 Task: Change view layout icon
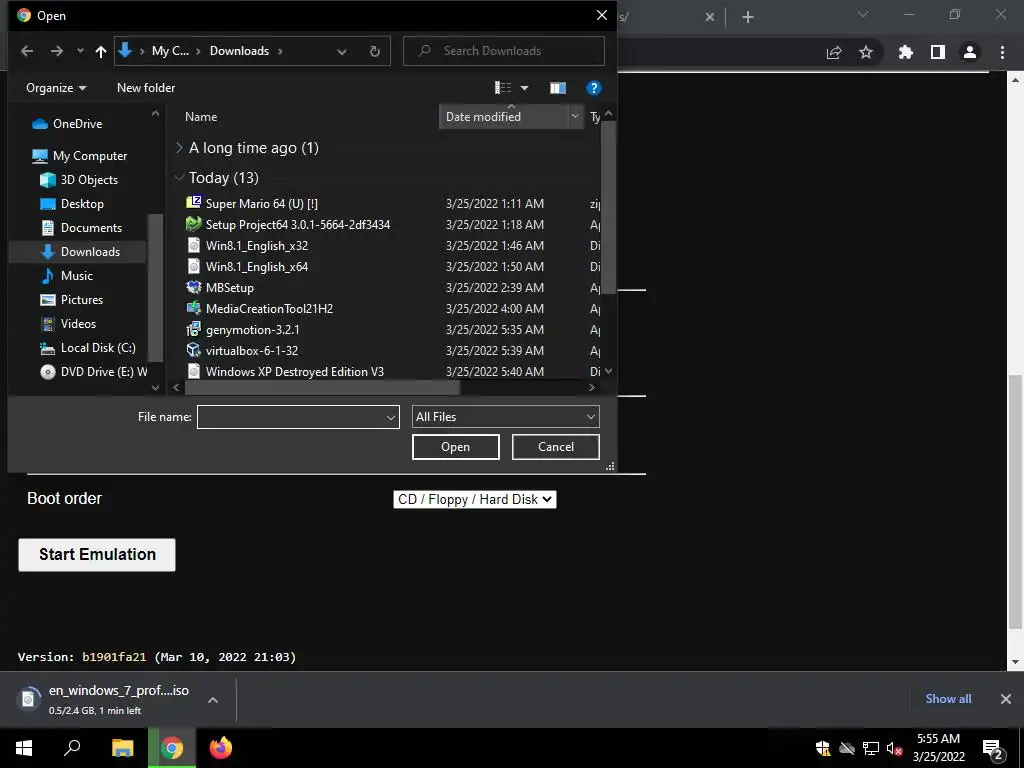[503, 88]
